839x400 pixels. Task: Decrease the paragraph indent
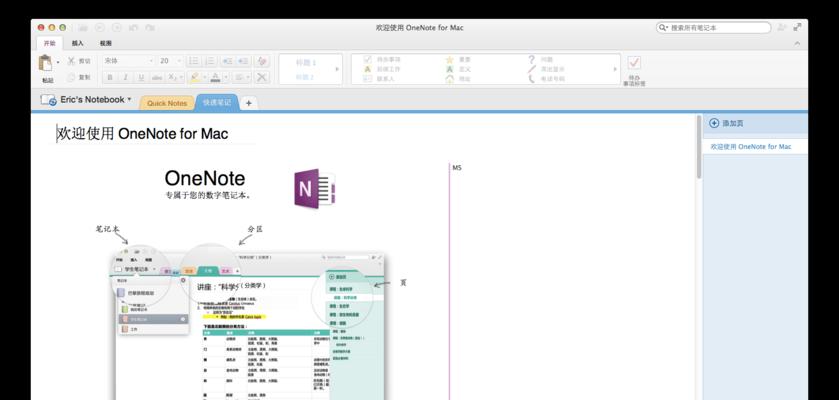(226, 61)
